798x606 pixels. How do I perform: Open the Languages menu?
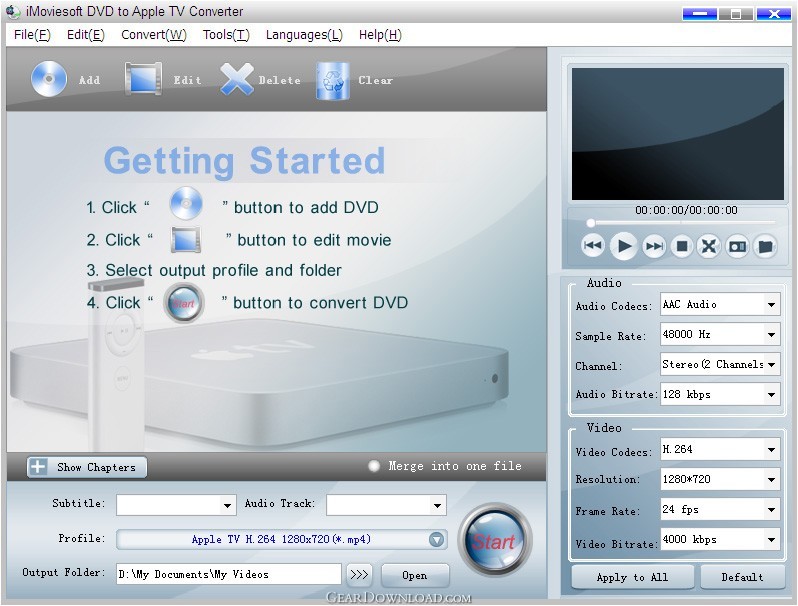point(304,35)
